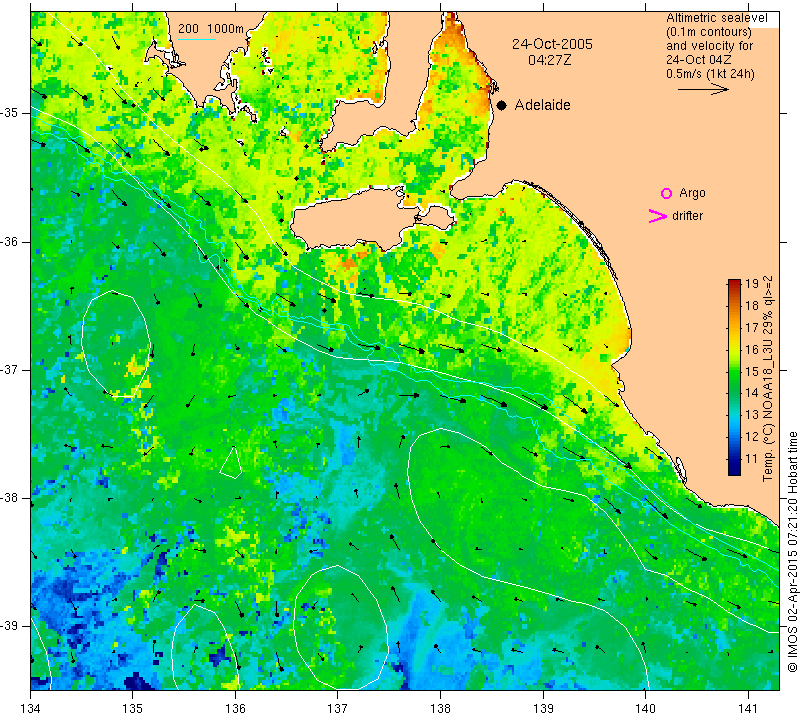The image size is (800, 720).
Task: Click the latitude axis label -36
Action: [x=9, y=241]
